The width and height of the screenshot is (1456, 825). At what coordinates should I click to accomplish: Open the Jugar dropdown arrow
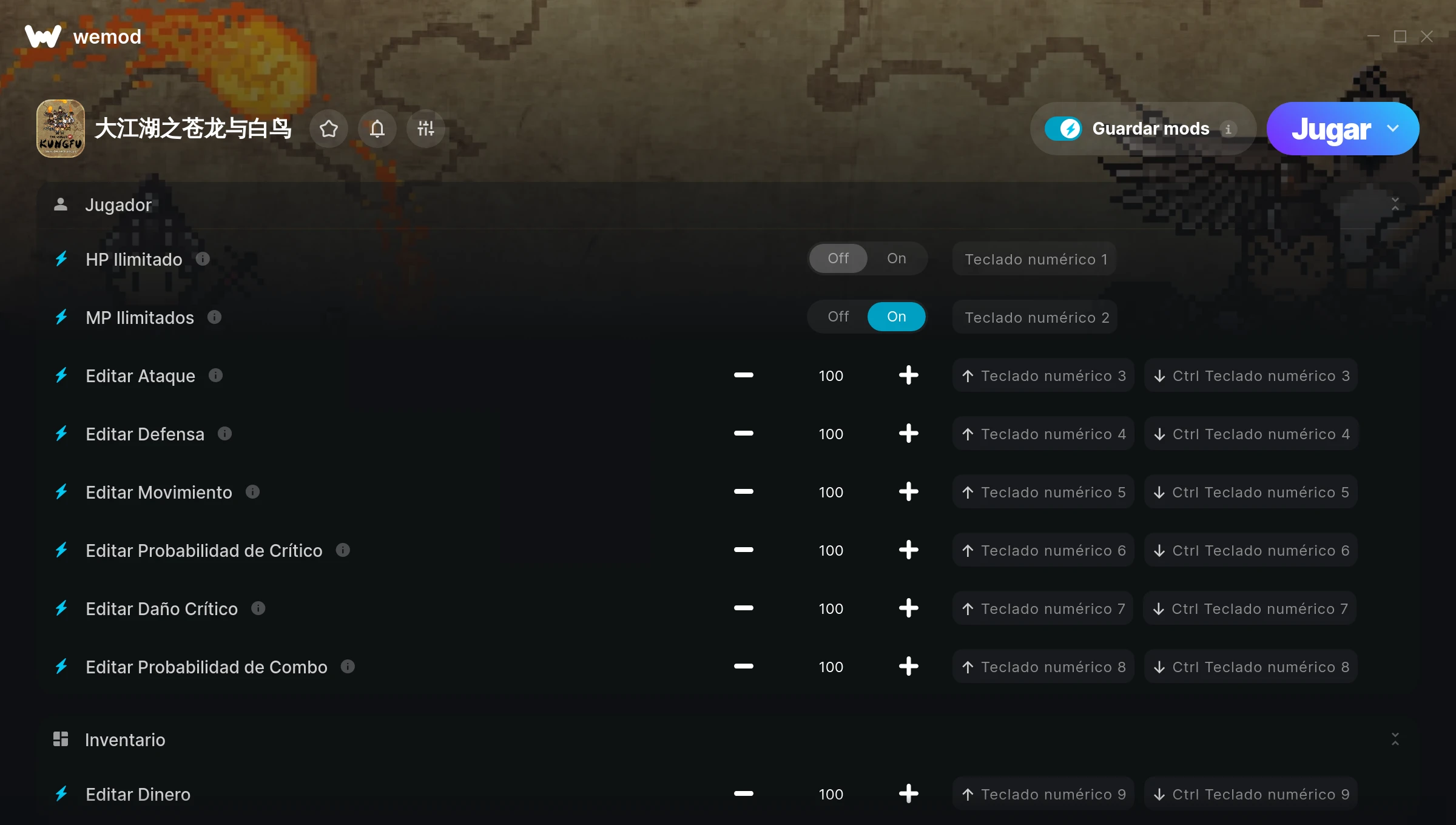click(x=1393, y=129)
